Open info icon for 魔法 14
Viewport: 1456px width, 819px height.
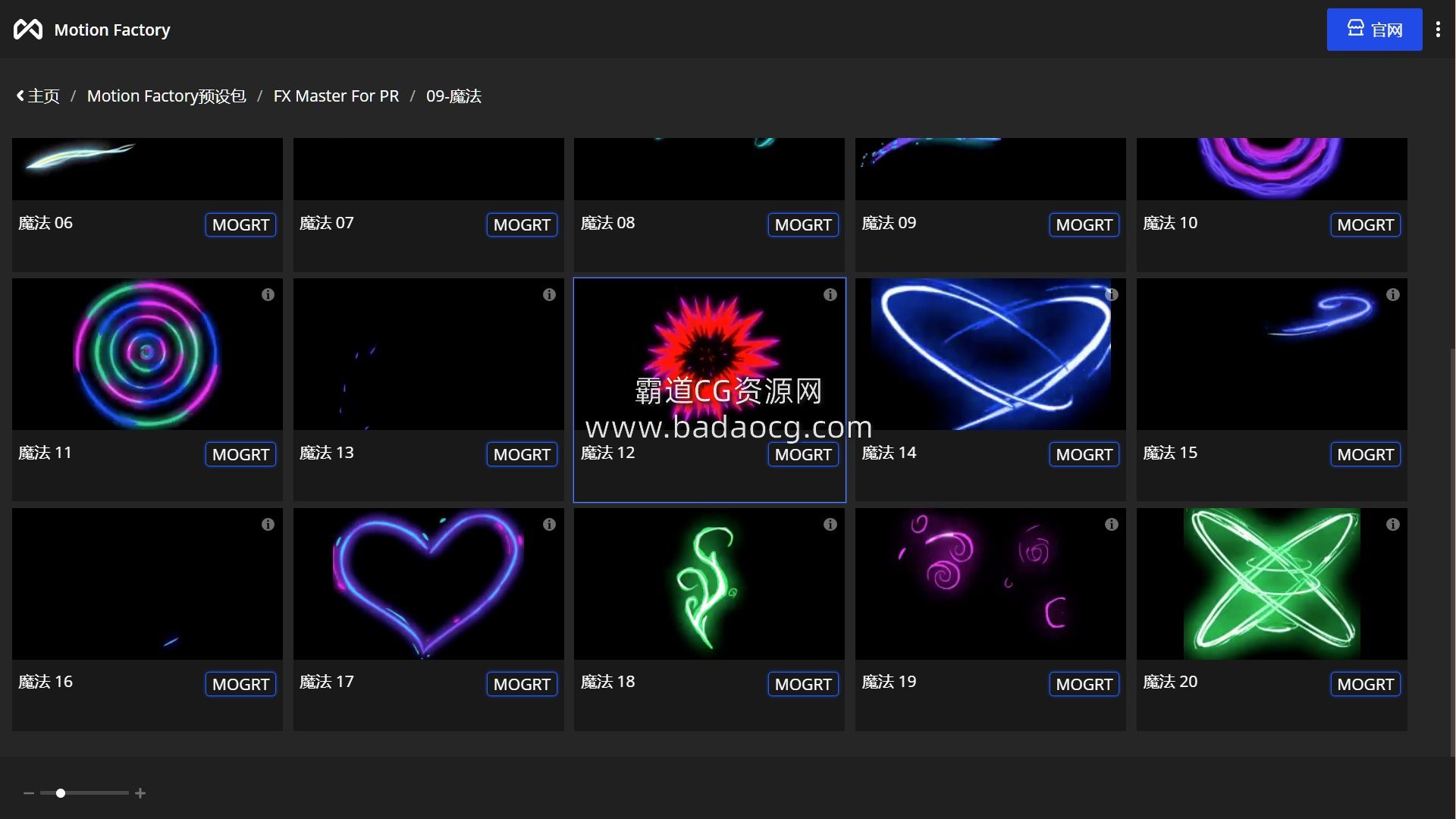(1112, 294)
